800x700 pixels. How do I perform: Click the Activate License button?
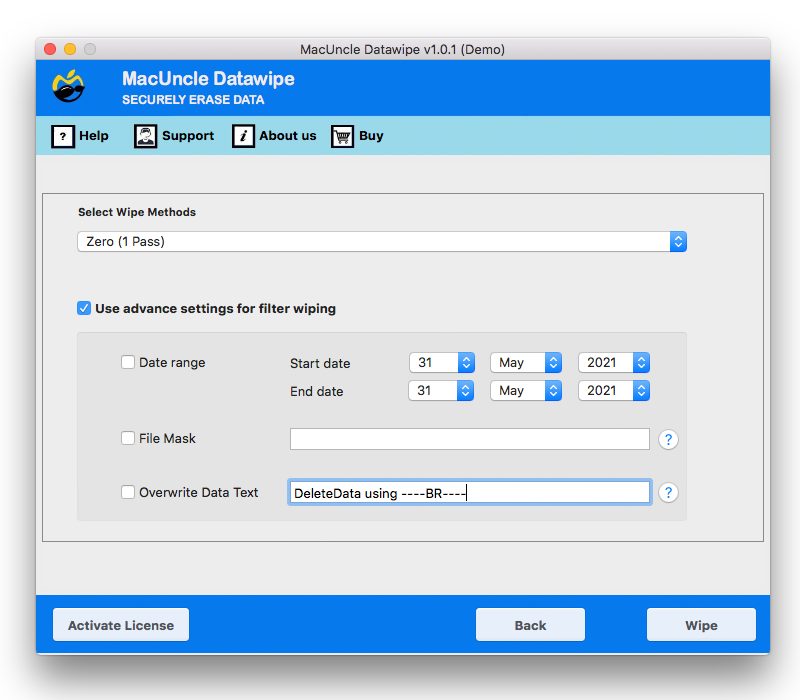coord(120,624)
